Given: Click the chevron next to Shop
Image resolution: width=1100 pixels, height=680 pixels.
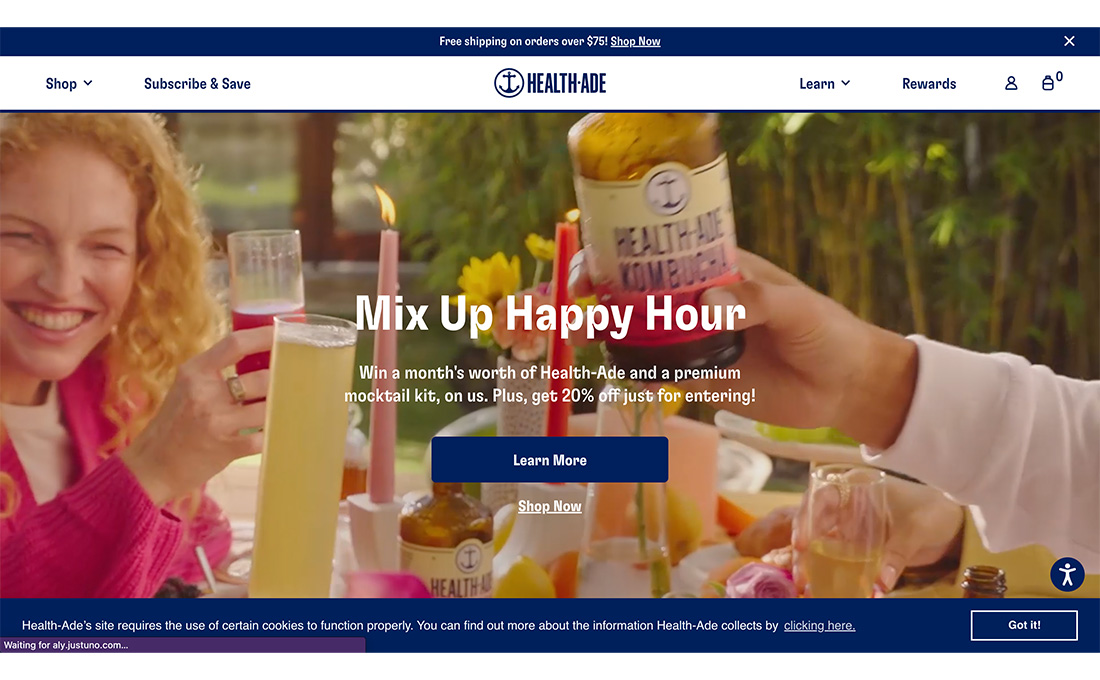Looking at the screenshot, I should (88, 83).
